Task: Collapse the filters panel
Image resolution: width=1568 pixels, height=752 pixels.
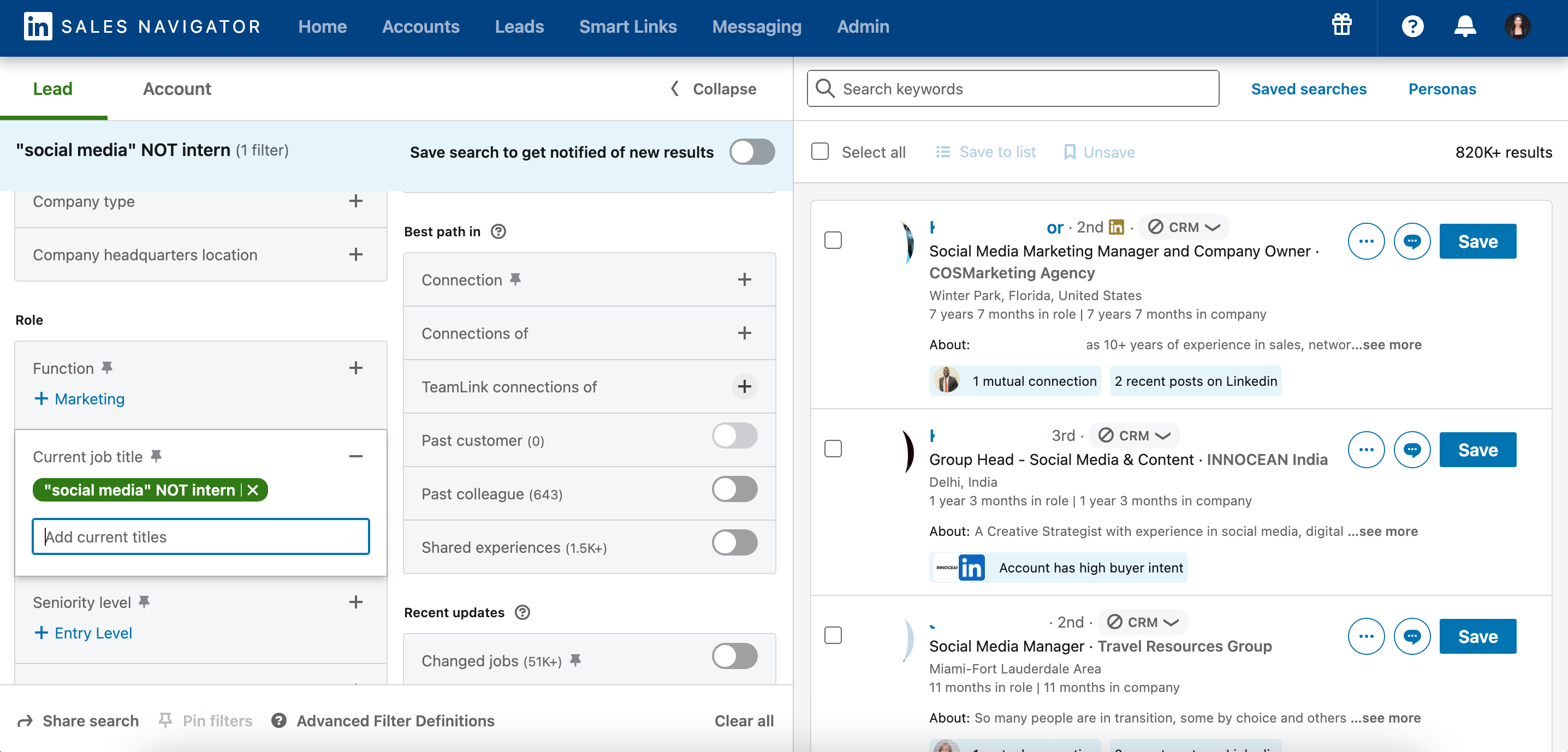Action: 712,89
